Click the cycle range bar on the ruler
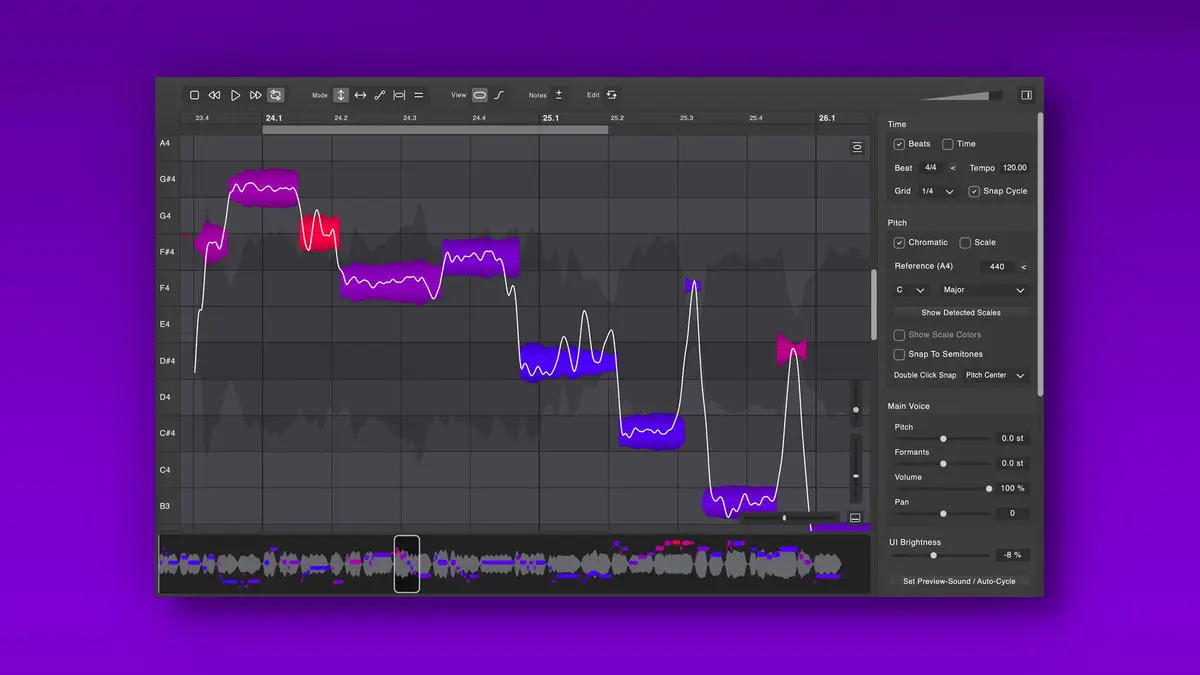The height and width of the screenshot is (675, 1200). click(435, 130)
